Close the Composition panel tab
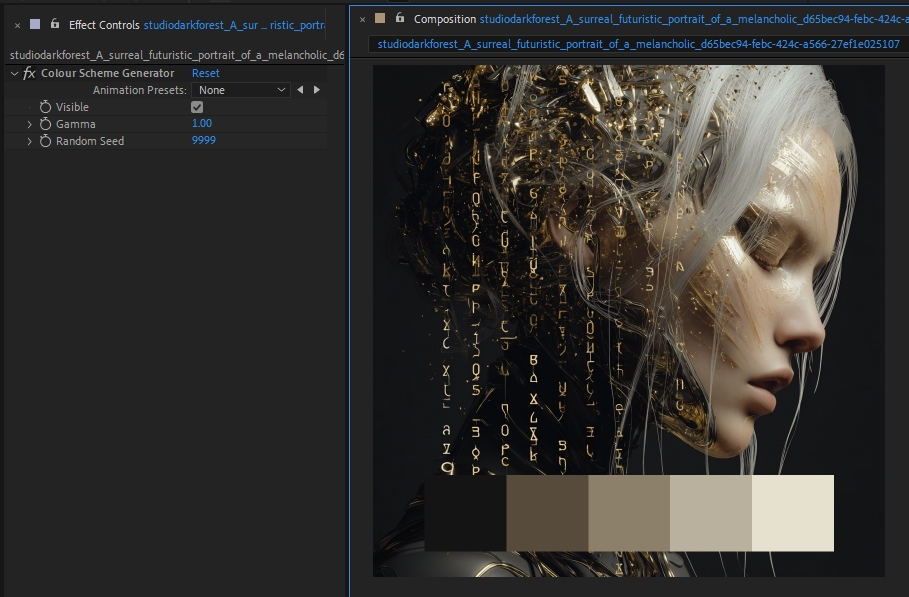Image resolution: width=909 pixels, height=597 pixels. (x=362, y=19)
